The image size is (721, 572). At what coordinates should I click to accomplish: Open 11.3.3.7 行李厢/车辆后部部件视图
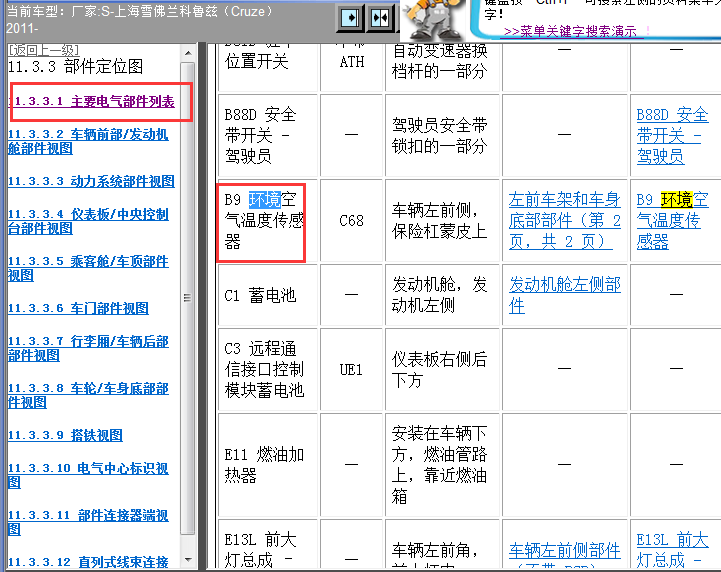click(88, 348)
